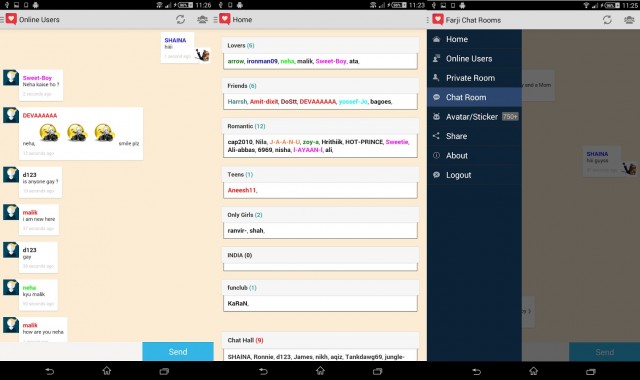Click the Online Users icon in drawer
Image resolution: width=640 pixels, height=380 pixels.
pos(436,58)
